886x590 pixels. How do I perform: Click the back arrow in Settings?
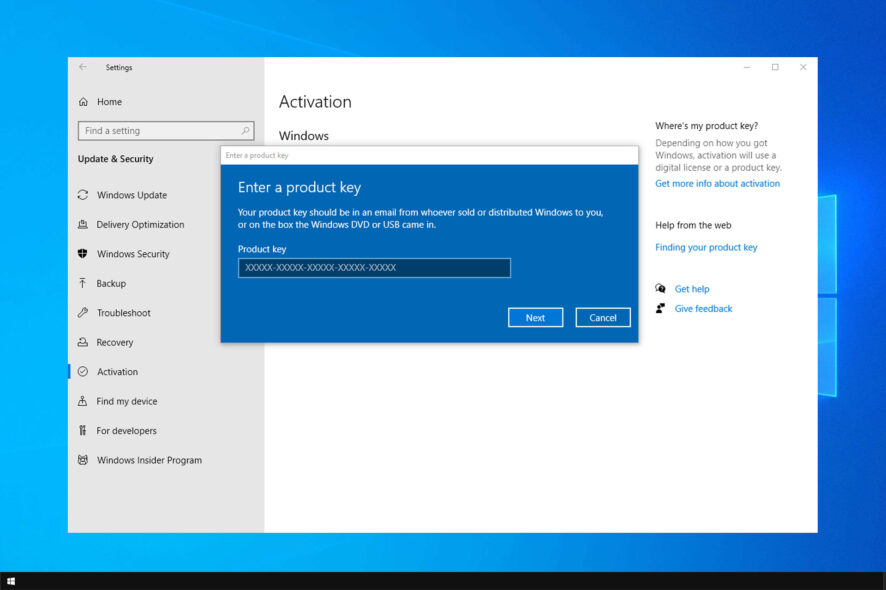tap(83, 67)
